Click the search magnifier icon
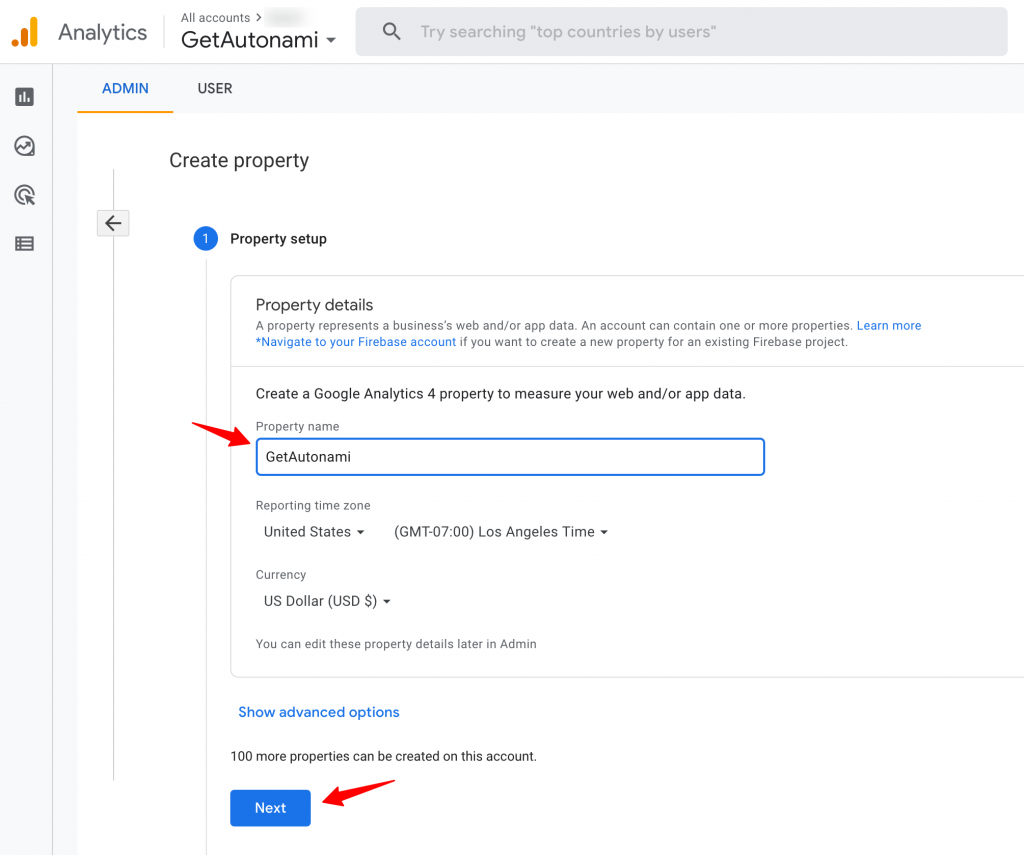 (391, 31)
